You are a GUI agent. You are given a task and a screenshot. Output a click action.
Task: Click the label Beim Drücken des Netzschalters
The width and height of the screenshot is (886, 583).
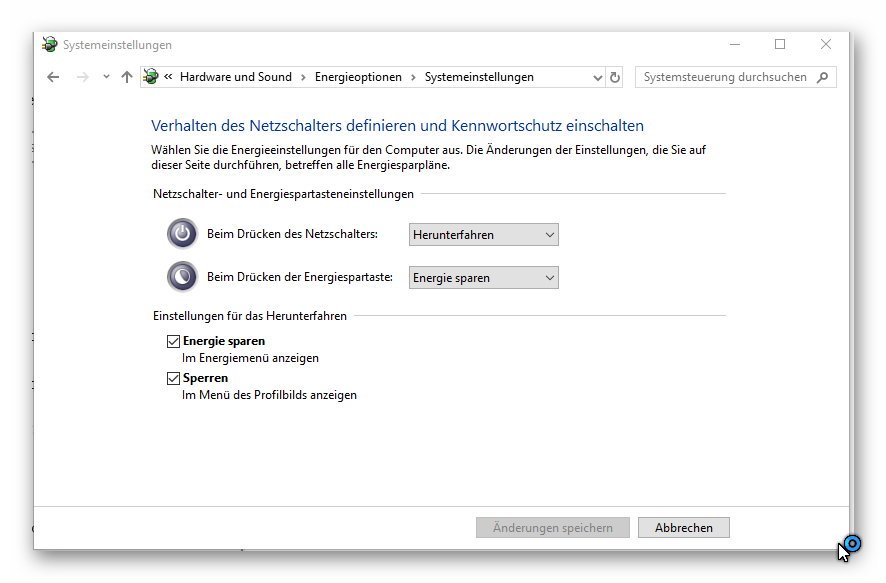click(292, 234)
